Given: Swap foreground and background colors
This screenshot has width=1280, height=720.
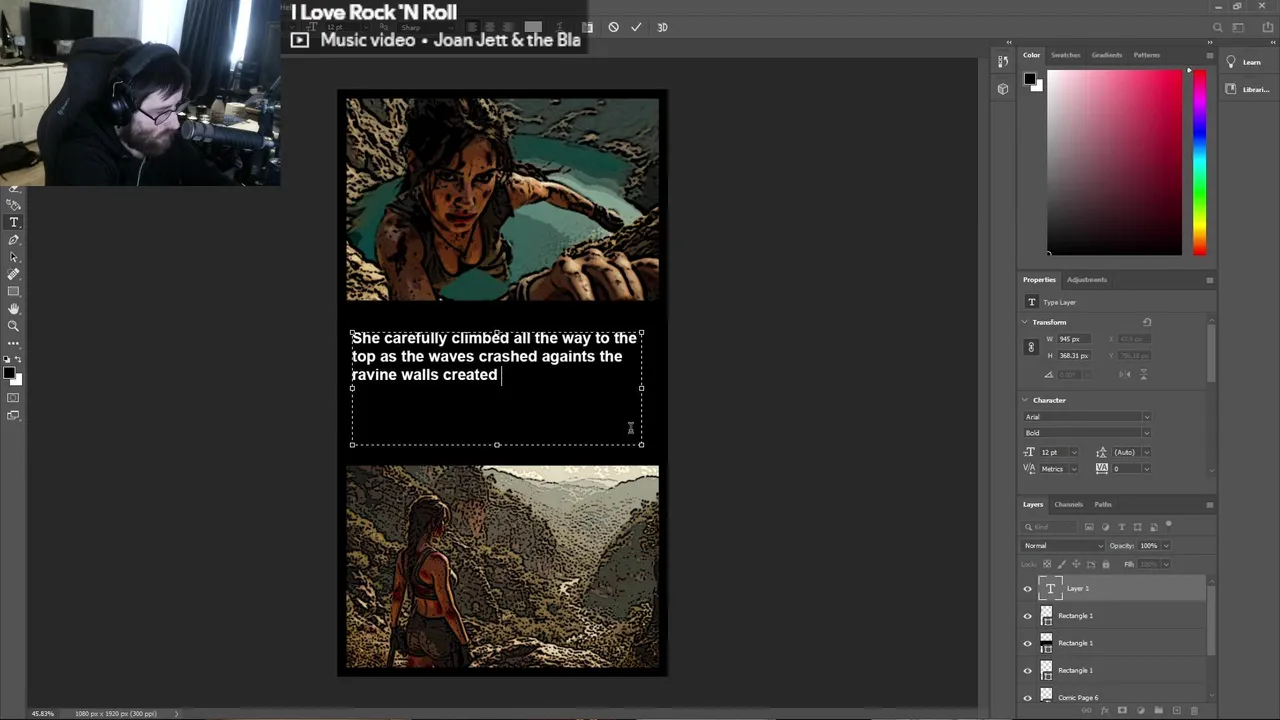Looking at the screenshot, I should click(x=18, y=360).
